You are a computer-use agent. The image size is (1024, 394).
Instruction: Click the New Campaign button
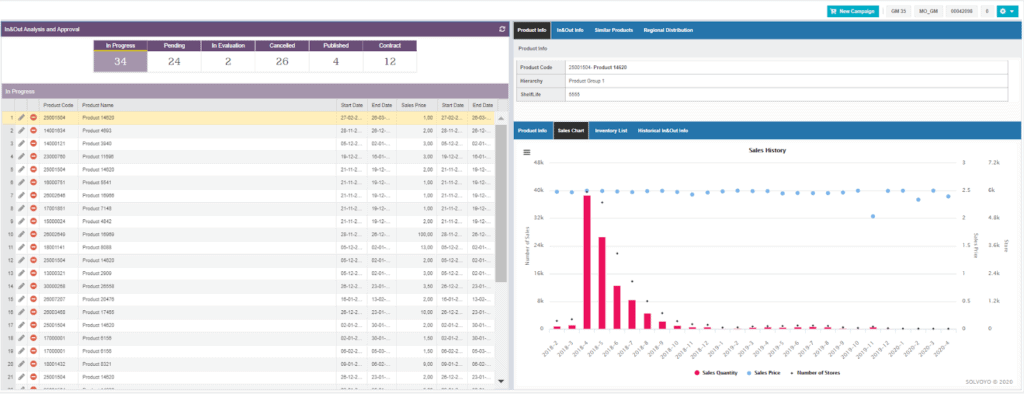(x=853, y=11)
